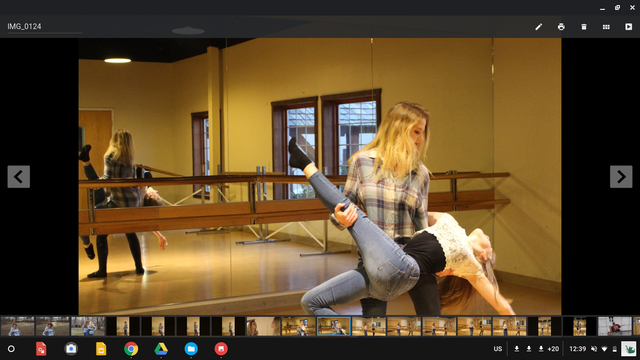Open the very first filmstrip thumbnail
Viewport: 640px width, 360px height.
[18, 327]
